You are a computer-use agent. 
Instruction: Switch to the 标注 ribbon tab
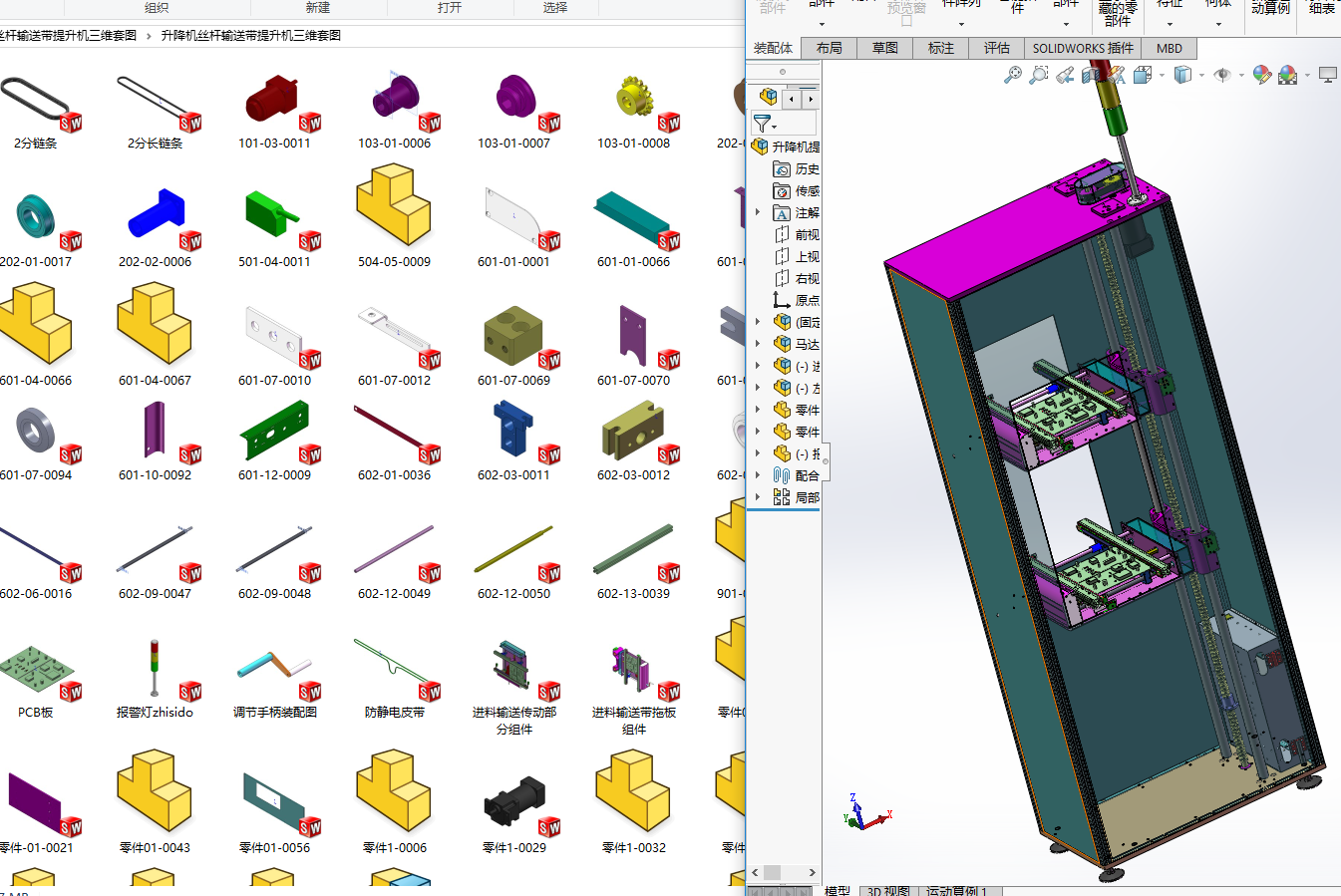[x=941, y=48]
